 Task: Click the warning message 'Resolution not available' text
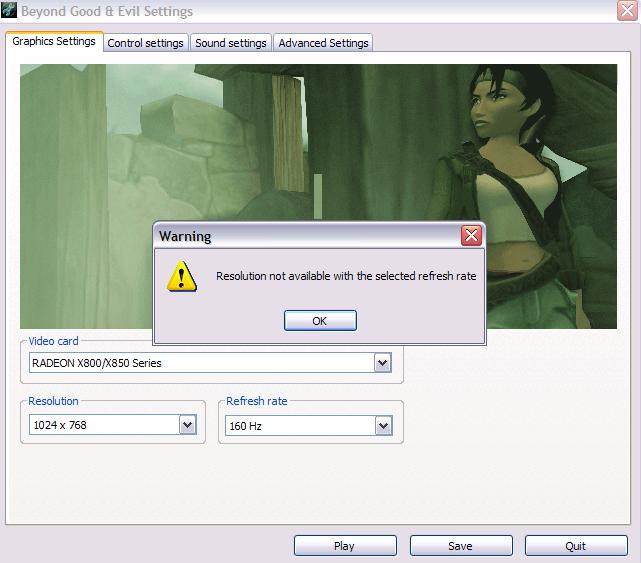(346, 276)
